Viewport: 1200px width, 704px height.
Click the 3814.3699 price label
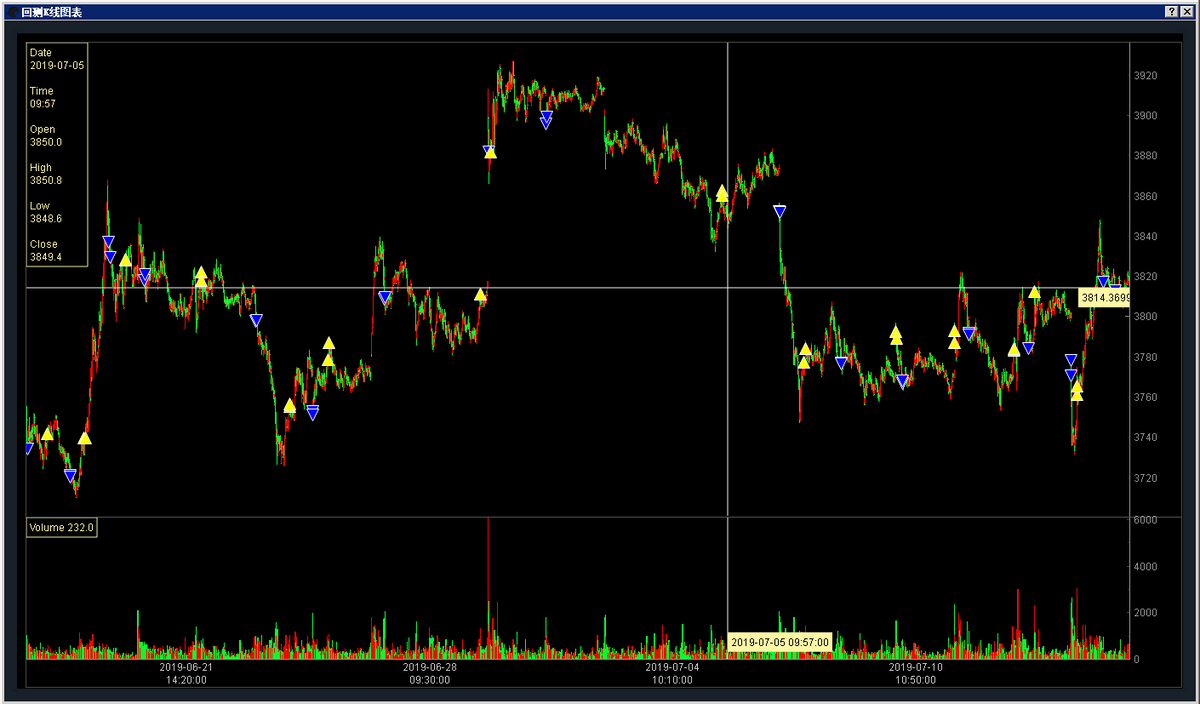pos(1104,298)
